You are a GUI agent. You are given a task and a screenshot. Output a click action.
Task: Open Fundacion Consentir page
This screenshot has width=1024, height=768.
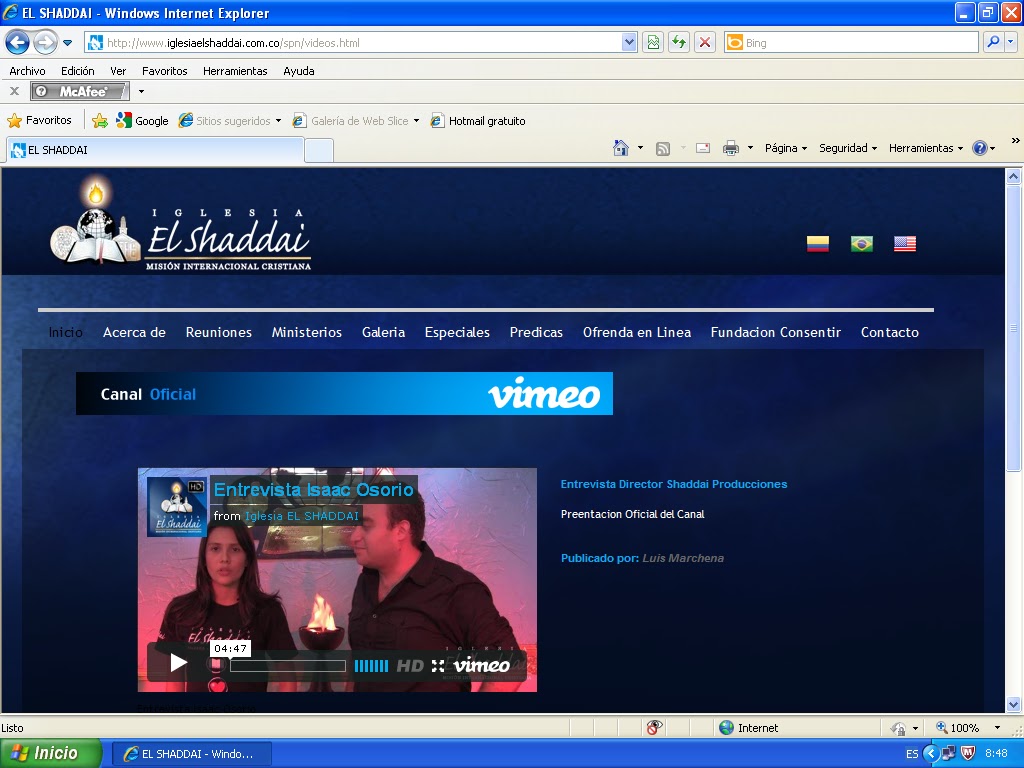point(775,332)
